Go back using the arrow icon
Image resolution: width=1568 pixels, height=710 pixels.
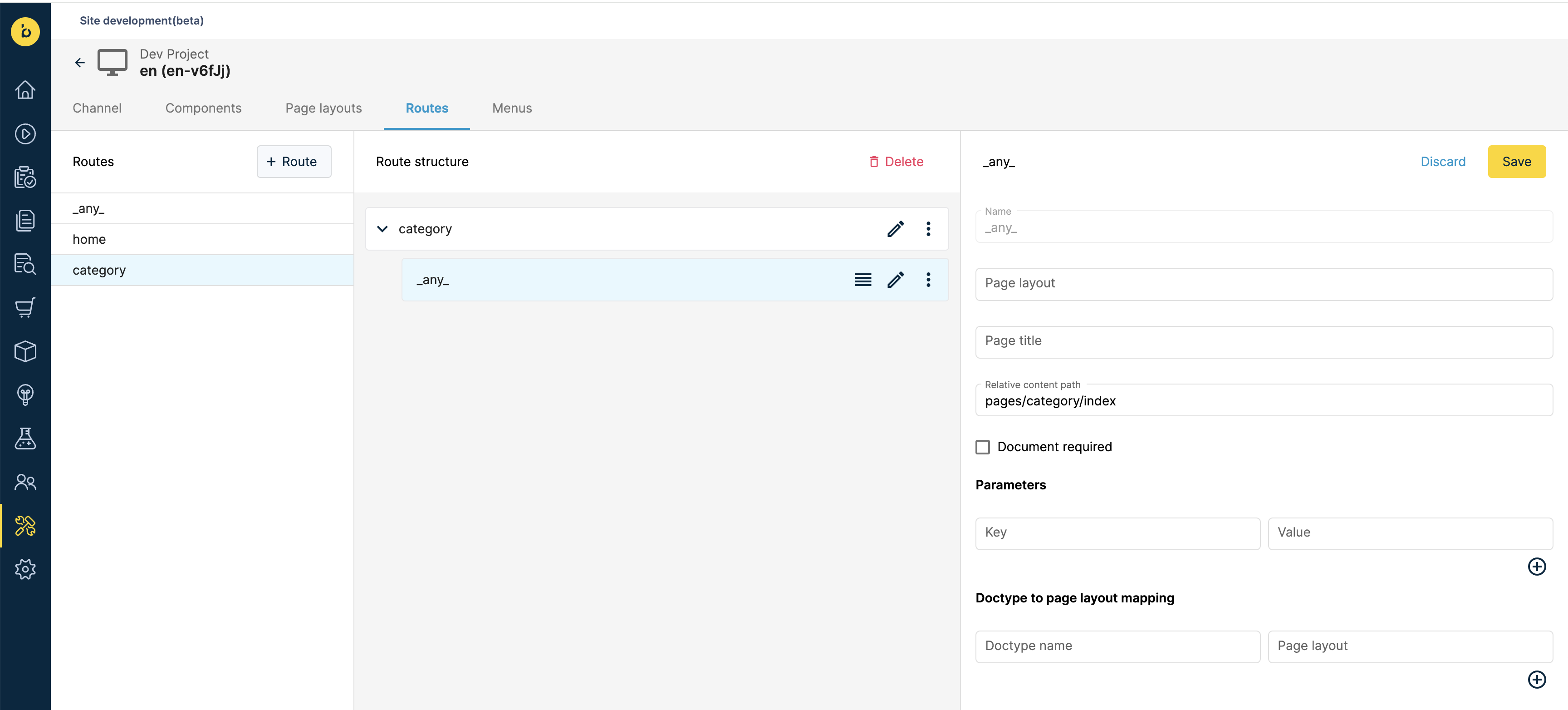click(x=80, y=62)
